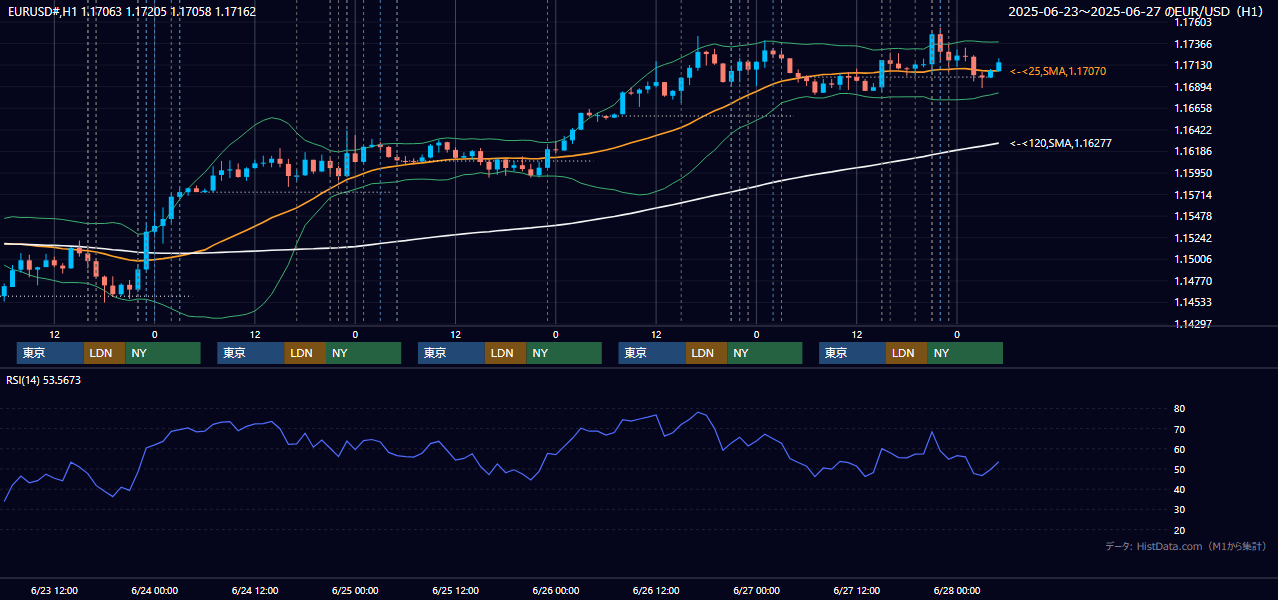Select the 6/23 12:00 time label
This screenshot has width=1278, height=600.
[54, 590]
